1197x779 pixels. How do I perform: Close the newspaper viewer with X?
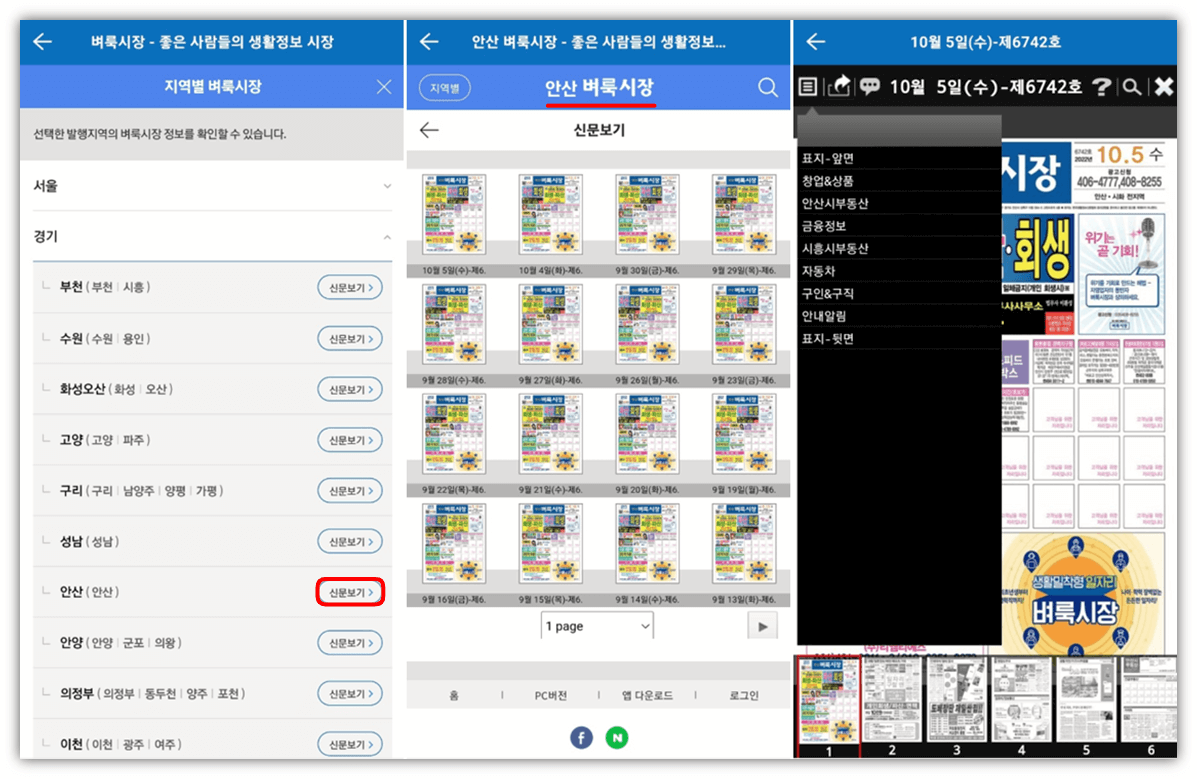click(1163, 86)
